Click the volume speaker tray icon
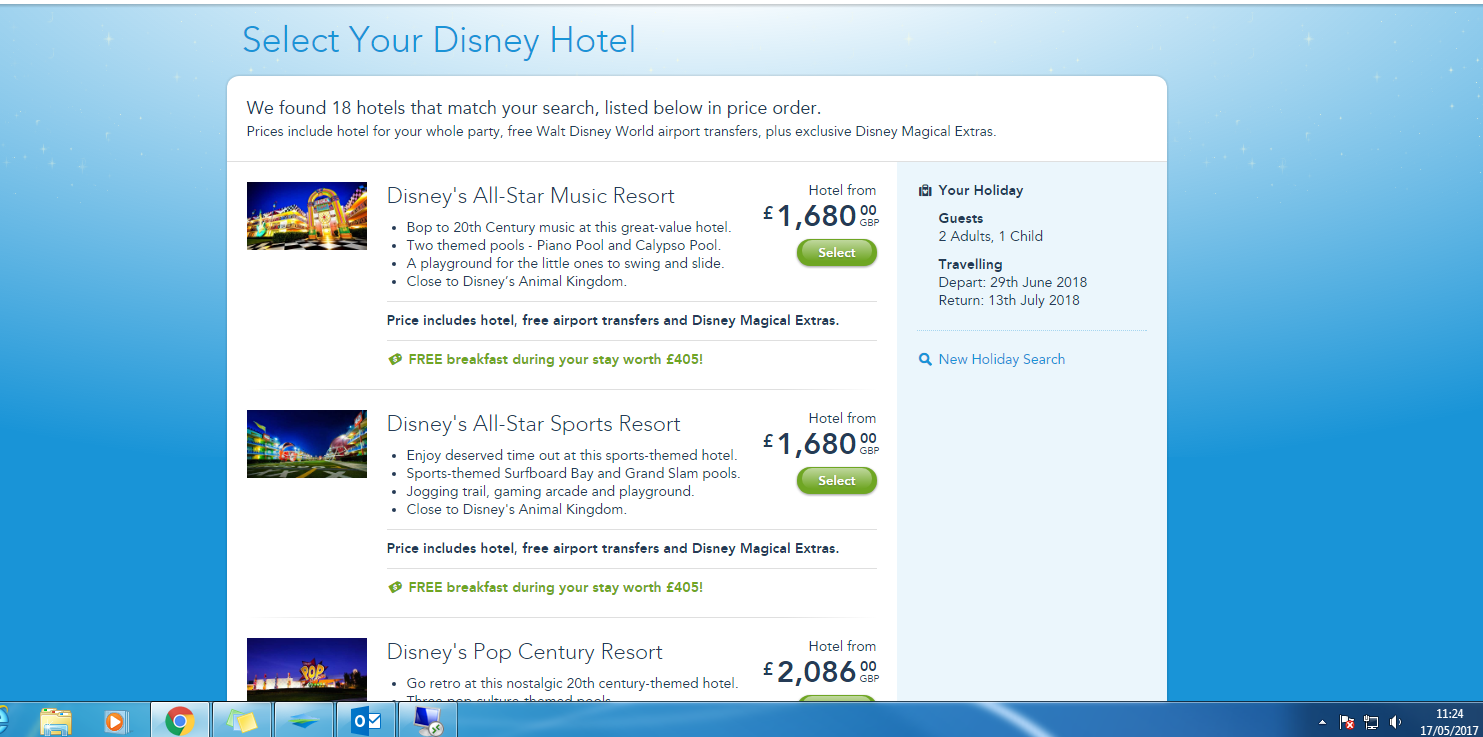Image resolution: width=1483 pixels, height=737 pixels. (x=1395, y=722)
